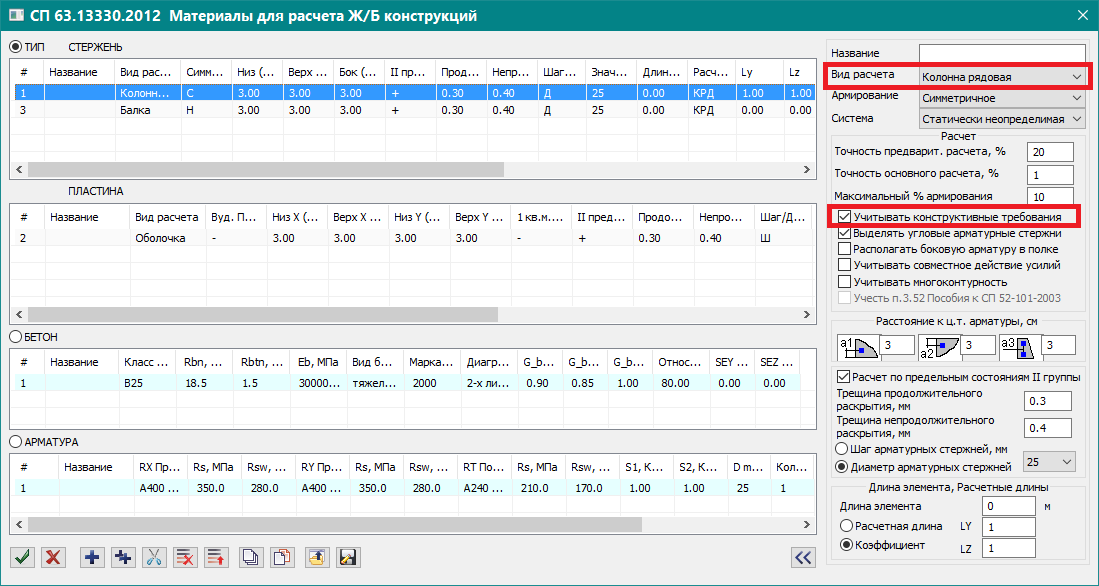
Task: Click the 'Название' text field
Action: [x=1001, y=53]
